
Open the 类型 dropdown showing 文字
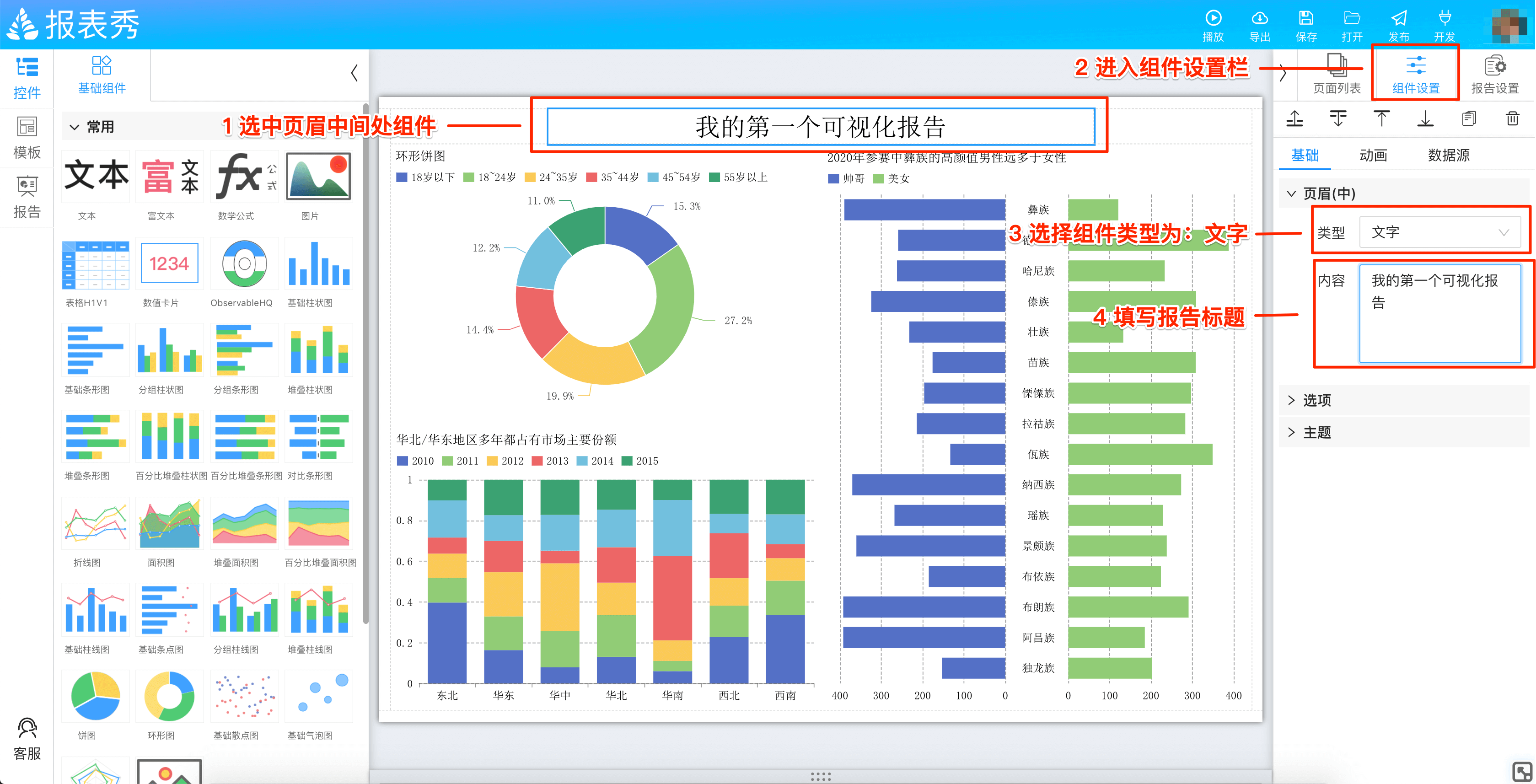pyautogui.click(x=1439, y=232)
